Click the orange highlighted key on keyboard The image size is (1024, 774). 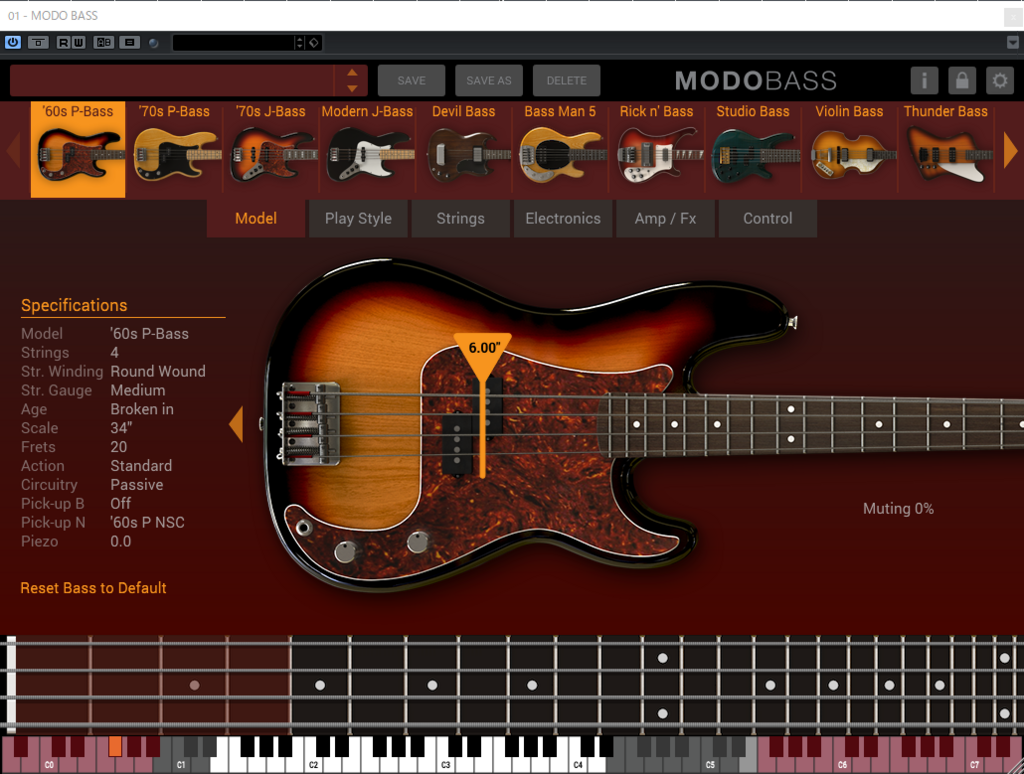pos(116,747)
